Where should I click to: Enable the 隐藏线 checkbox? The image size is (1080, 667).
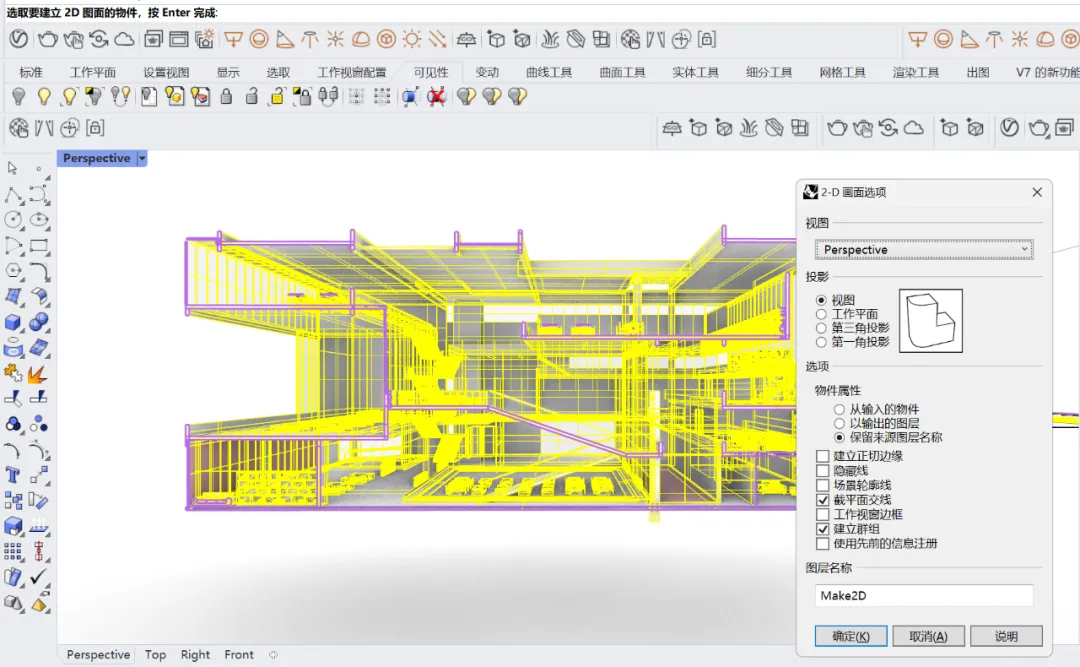822,471
